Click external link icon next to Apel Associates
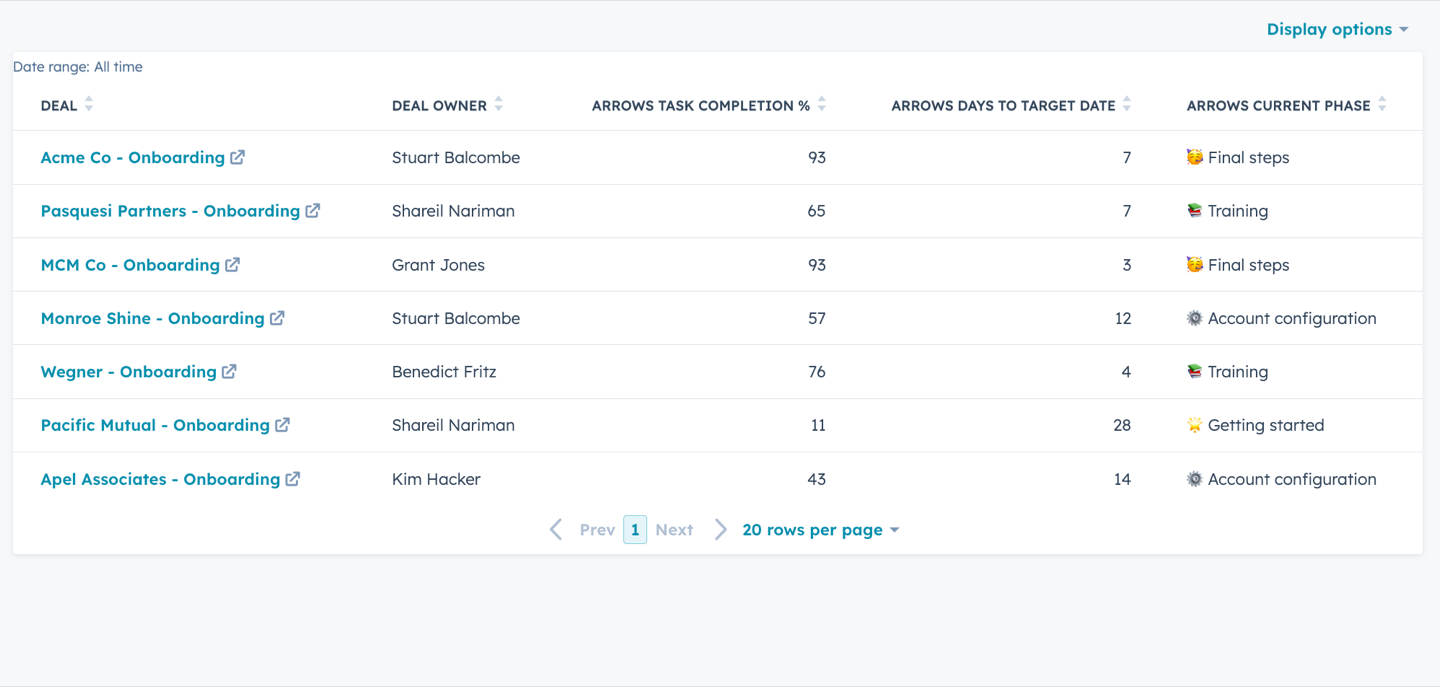The height and width of the screenshot is (687, 1440). tap(292, 479)
